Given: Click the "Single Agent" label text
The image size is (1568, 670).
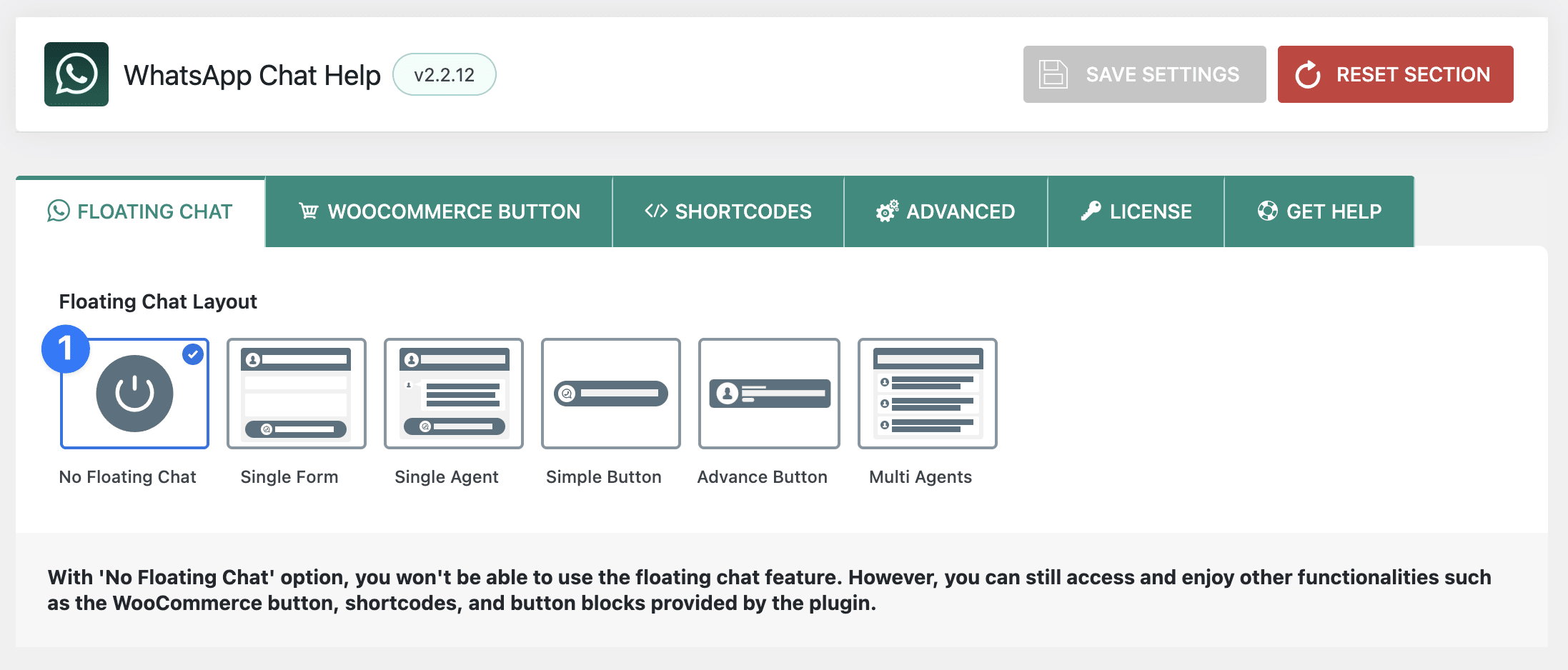Looking at the screenshot, I should (x=447, y=476).
